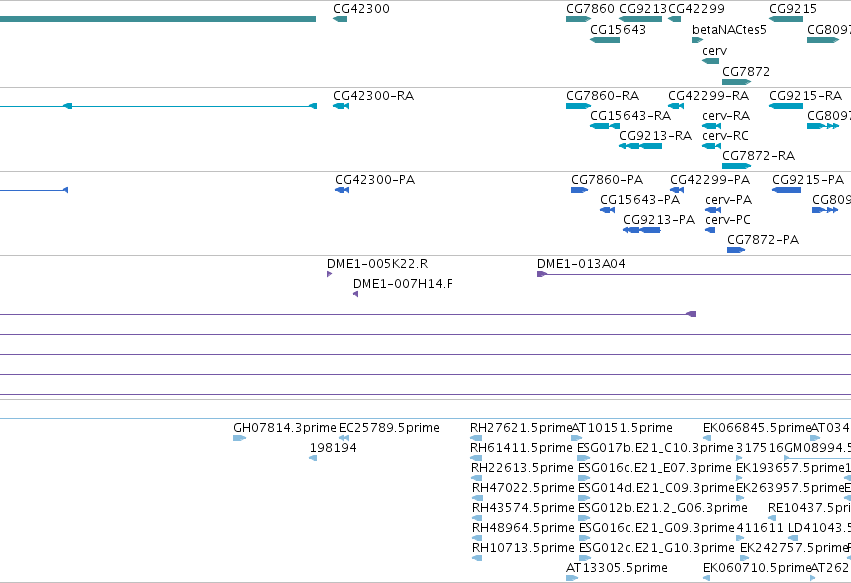Image resolution: width=851 pixels, height=583 pixels.
Task: Open transcript label cerv-RA
Action: (x=726, y=116)
